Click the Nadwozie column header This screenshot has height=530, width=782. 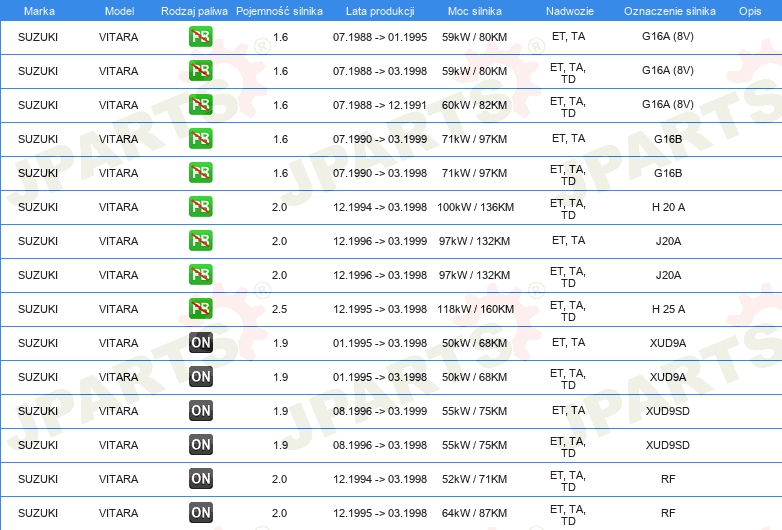(x=570, y=11)
